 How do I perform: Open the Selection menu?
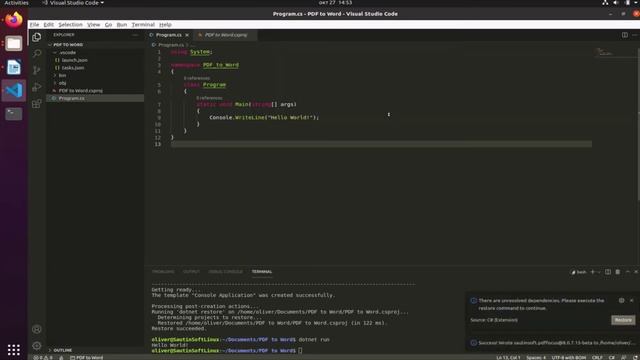(70, 24)
